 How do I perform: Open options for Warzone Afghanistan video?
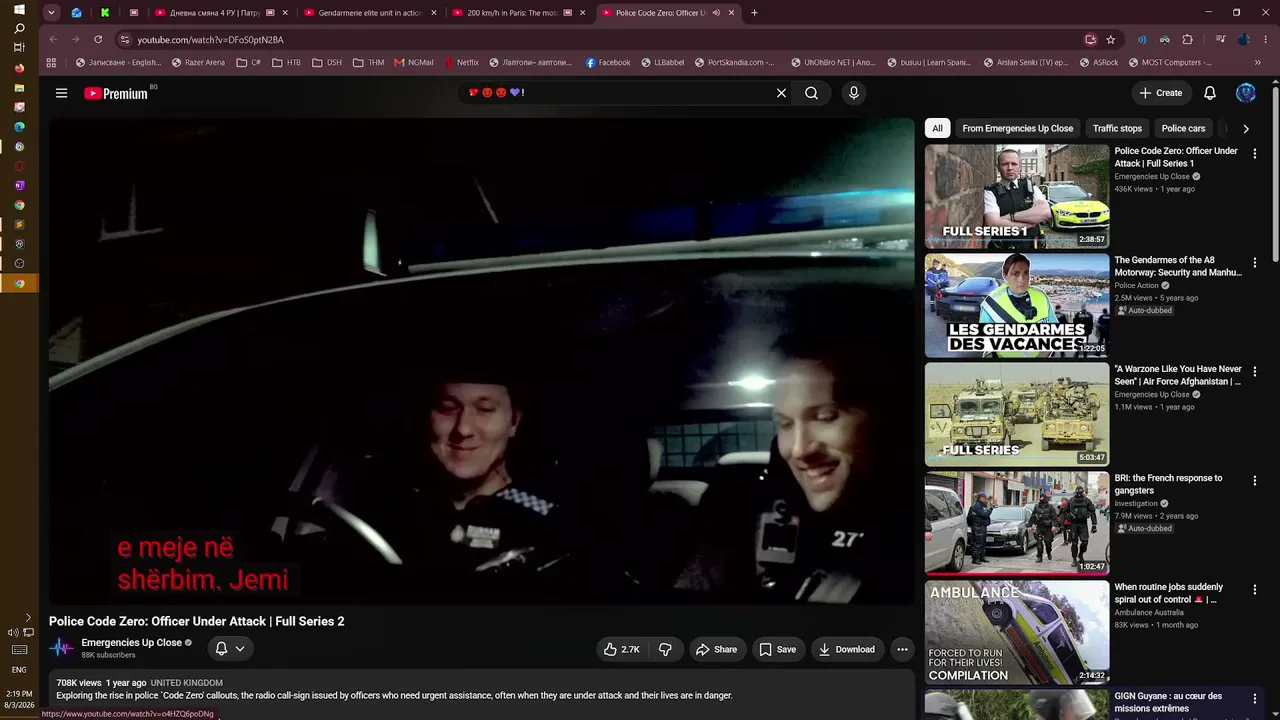[1255, 372]
